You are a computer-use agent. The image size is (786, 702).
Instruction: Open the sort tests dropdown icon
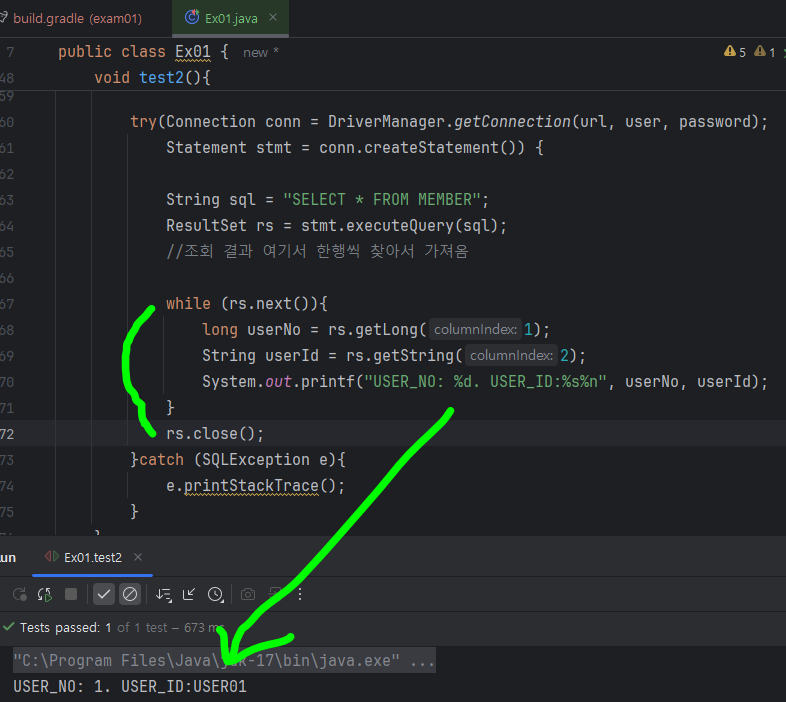[x=163, y=595]
